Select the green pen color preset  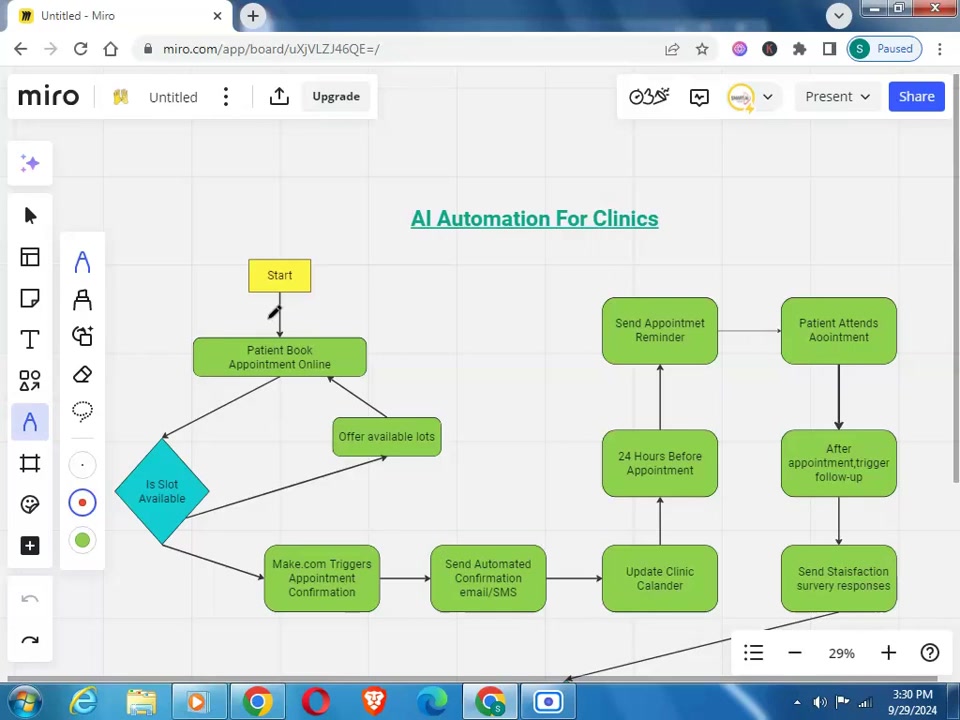click(83, 540)
